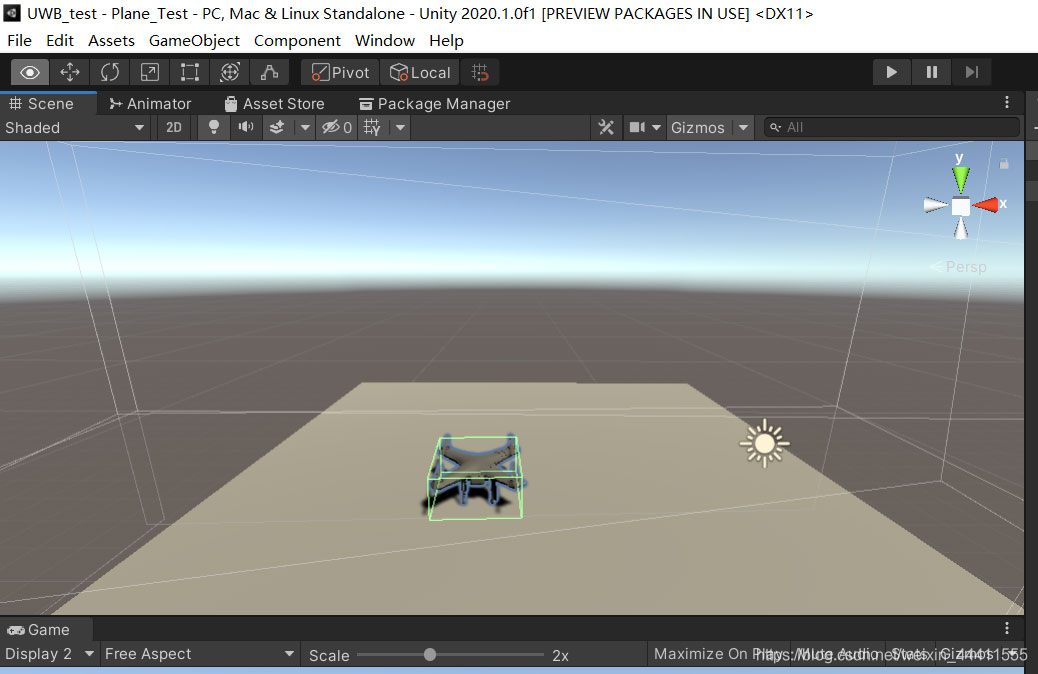
Task: Select the combined Transform tool
Action: click(x=229, y=72)
